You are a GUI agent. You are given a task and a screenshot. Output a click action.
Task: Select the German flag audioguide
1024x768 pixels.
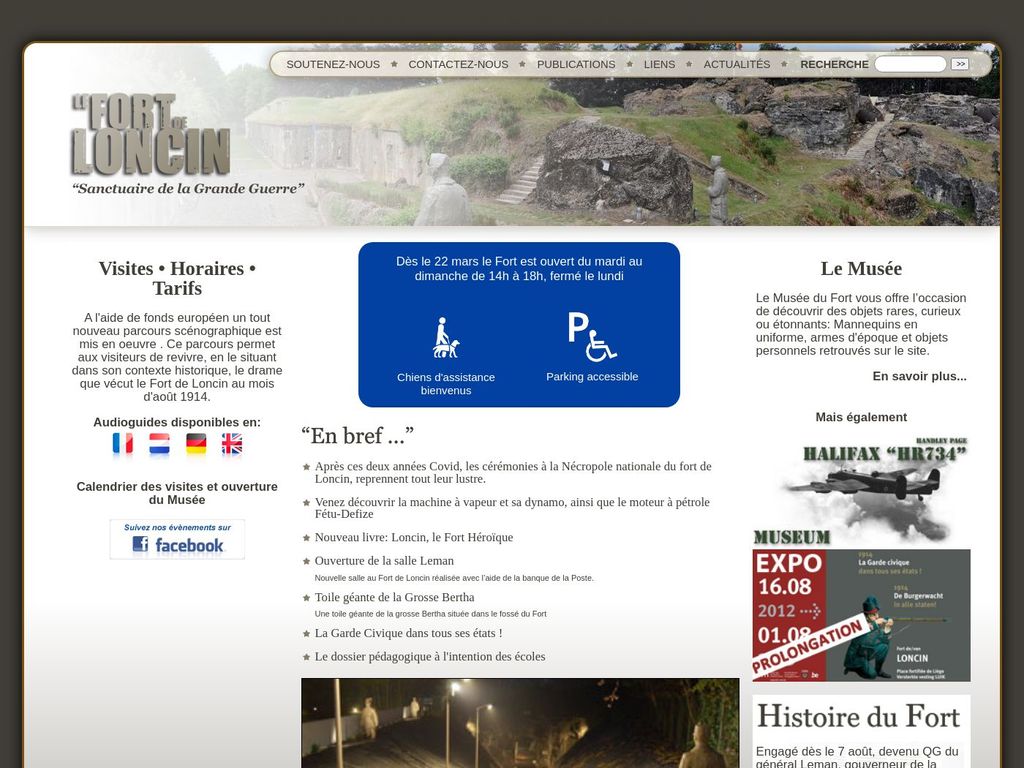click(x=196, y=444)
